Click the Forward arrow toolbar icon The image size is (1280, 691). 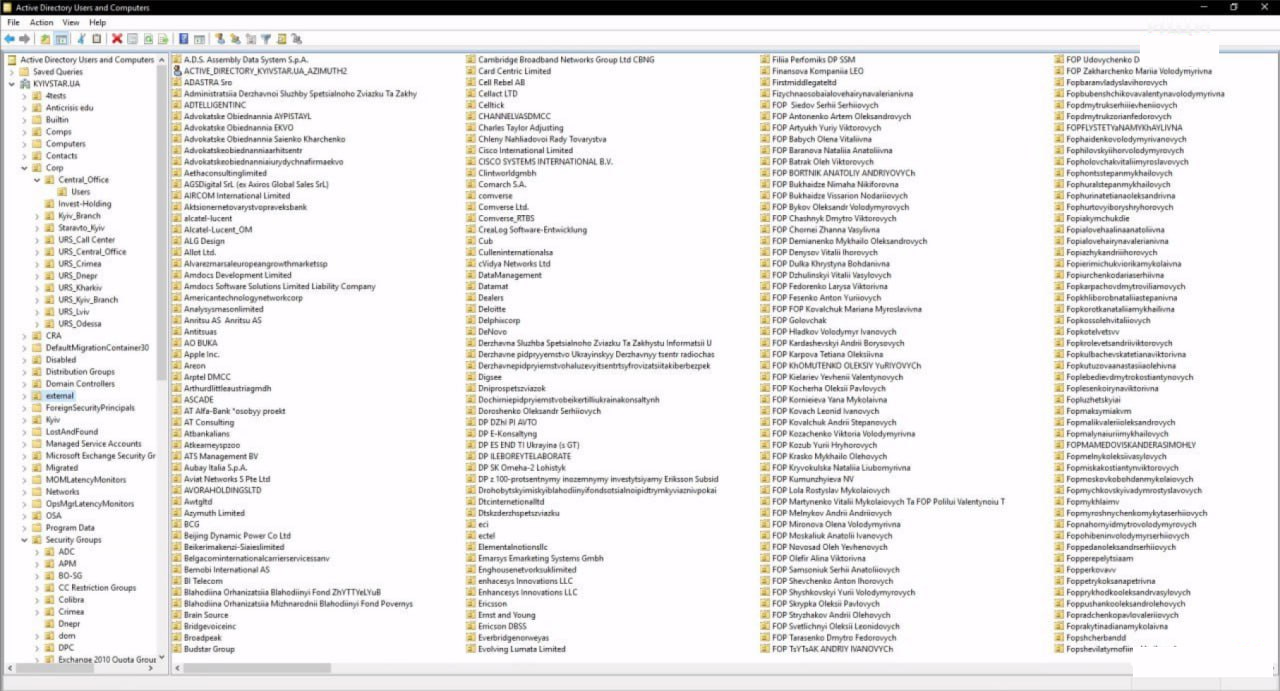[x=25, y=39]
